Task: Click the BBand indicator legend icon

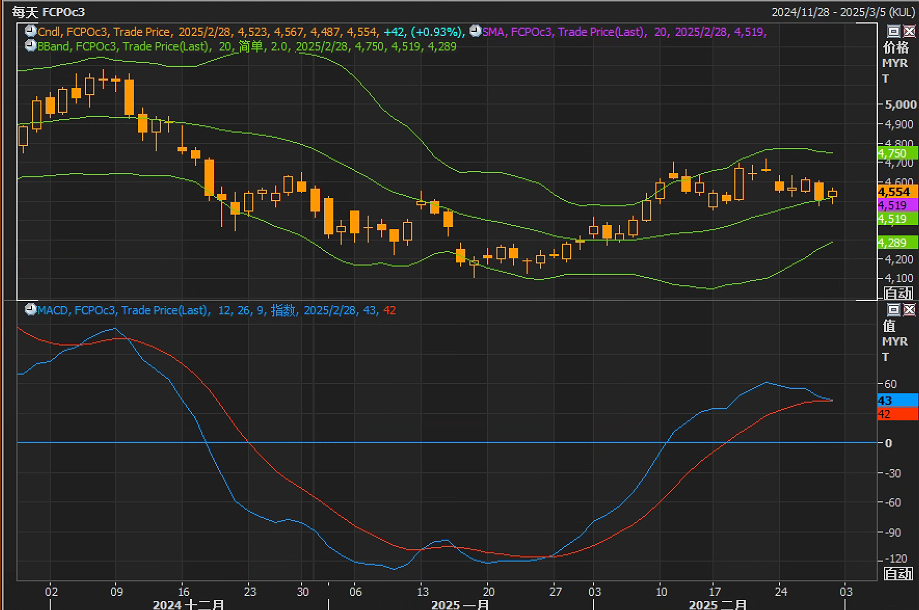Action: pyautogui.click(x=30, y=46)
